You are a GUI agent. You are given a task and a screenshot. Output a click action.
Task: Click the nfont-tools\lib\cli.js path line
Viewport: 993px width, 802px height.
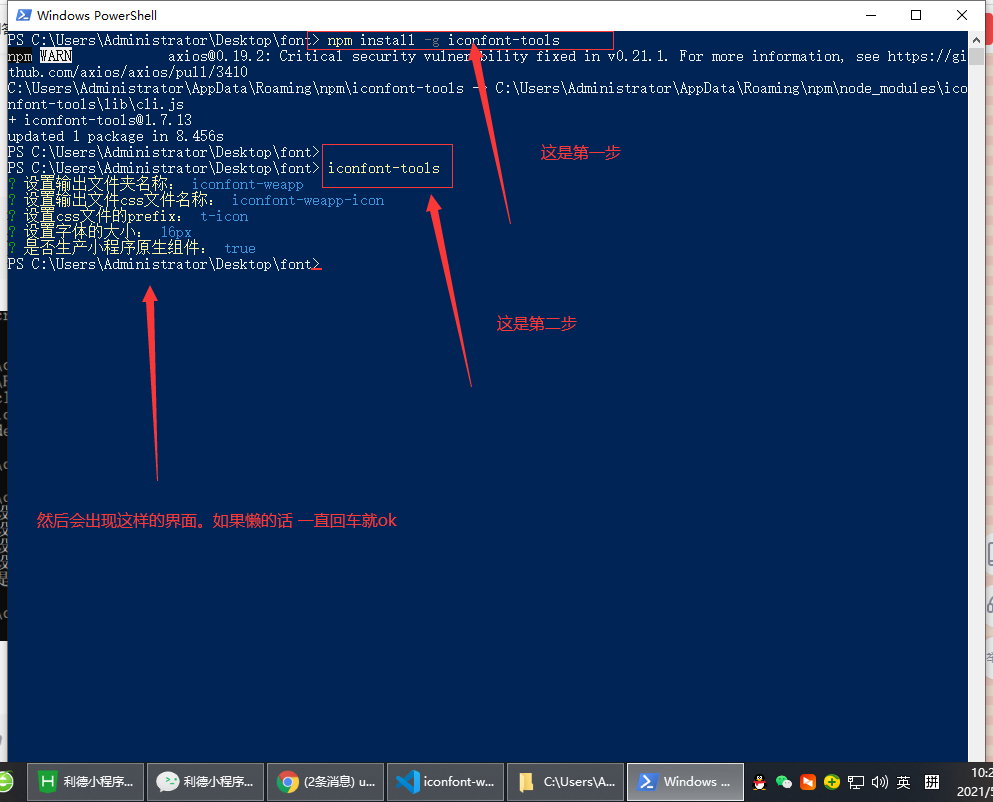click(96, 105)
